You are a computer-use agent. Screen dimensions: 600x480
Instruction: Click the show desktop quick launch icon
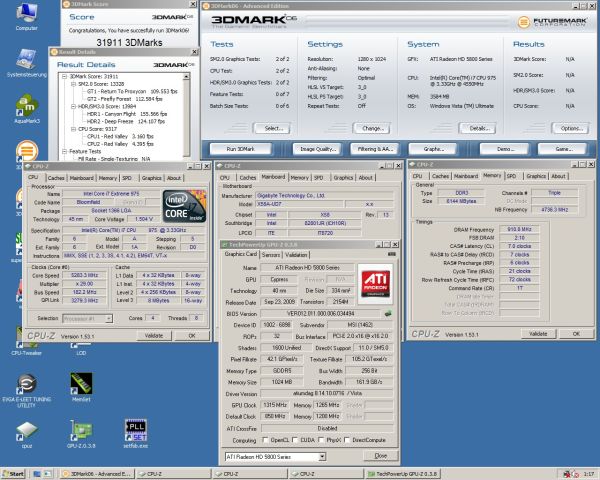[x=37, y=474]
